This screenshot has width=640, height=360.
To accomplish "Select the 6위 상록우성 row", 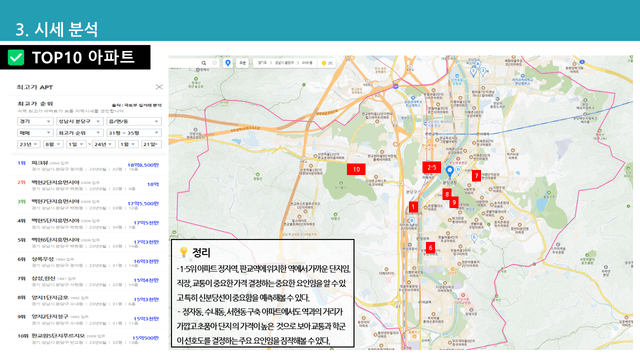I will click(x=88, y=261).
